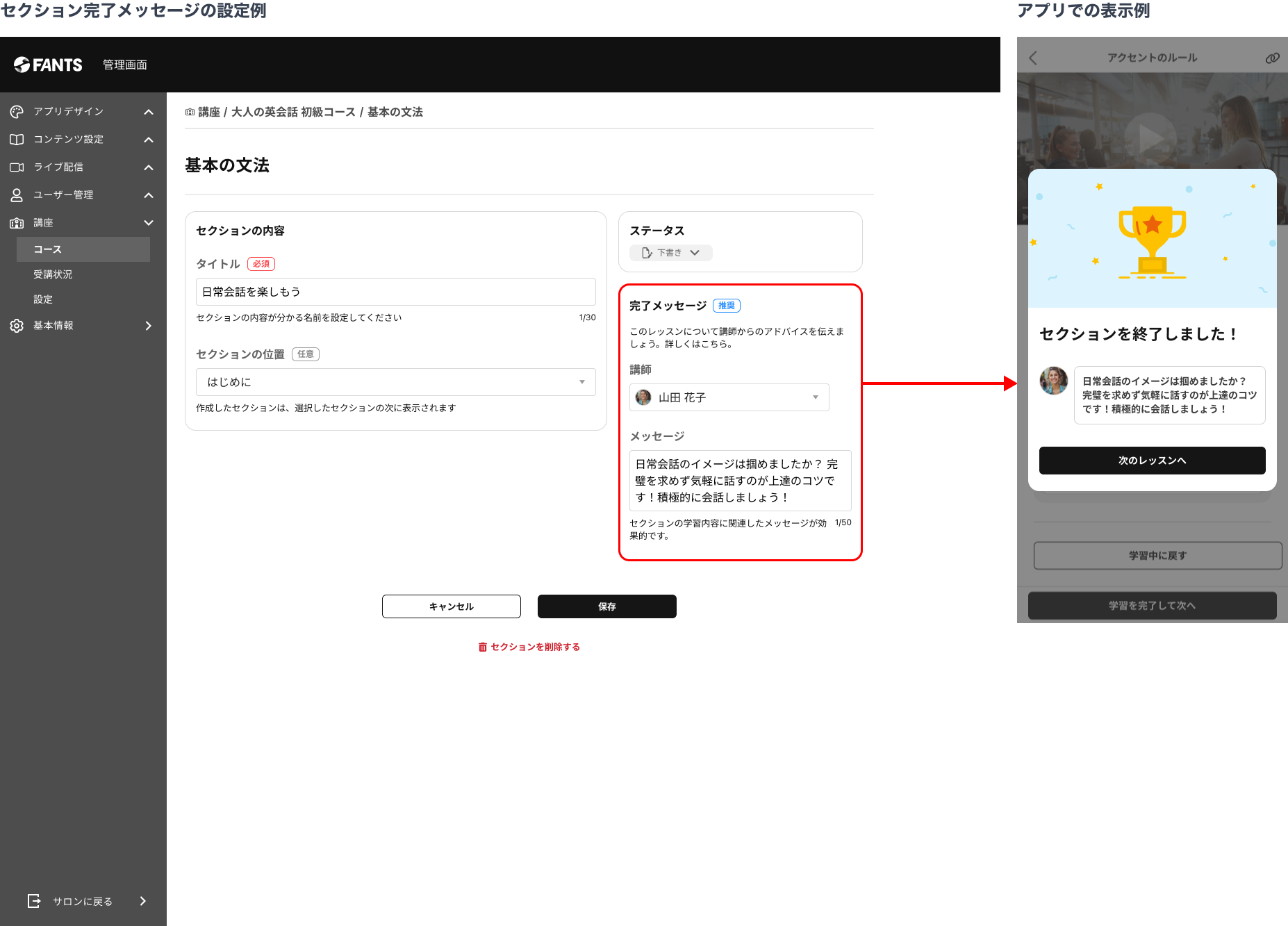
Task: Click the ライブ配信 camera icon
Action: click(17, 167)
